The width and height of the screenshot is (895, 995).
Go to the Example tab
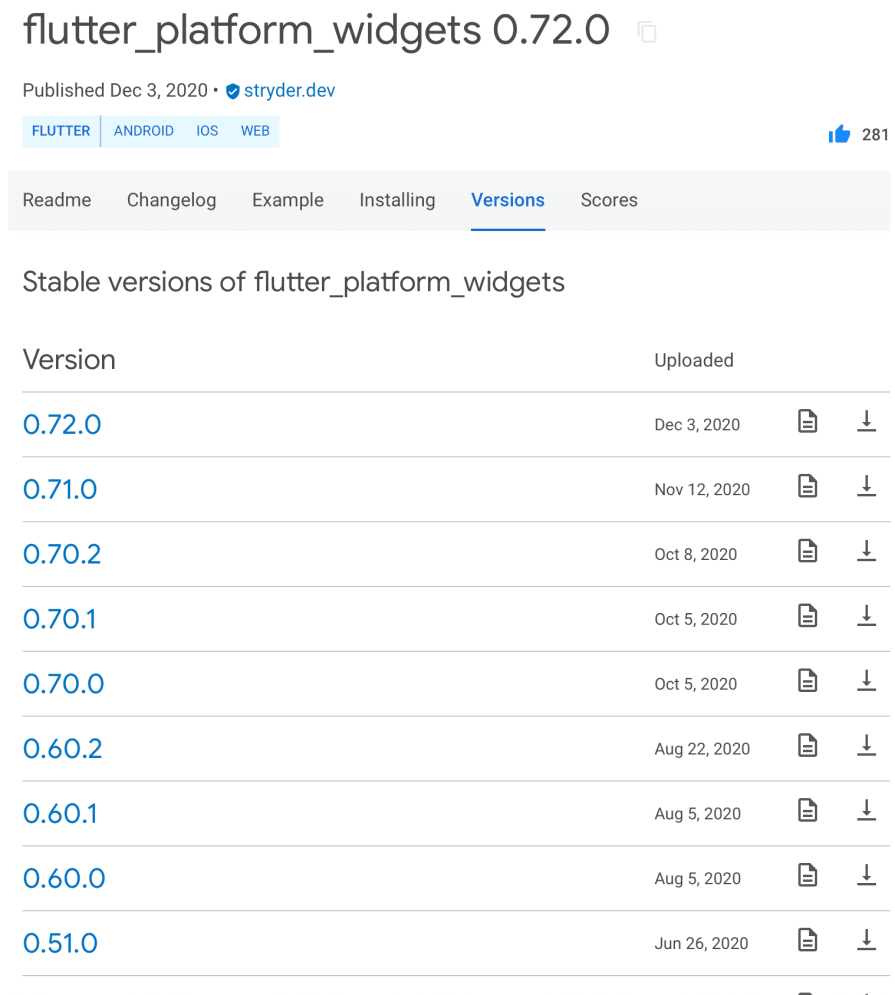click(x=288, y=201)
